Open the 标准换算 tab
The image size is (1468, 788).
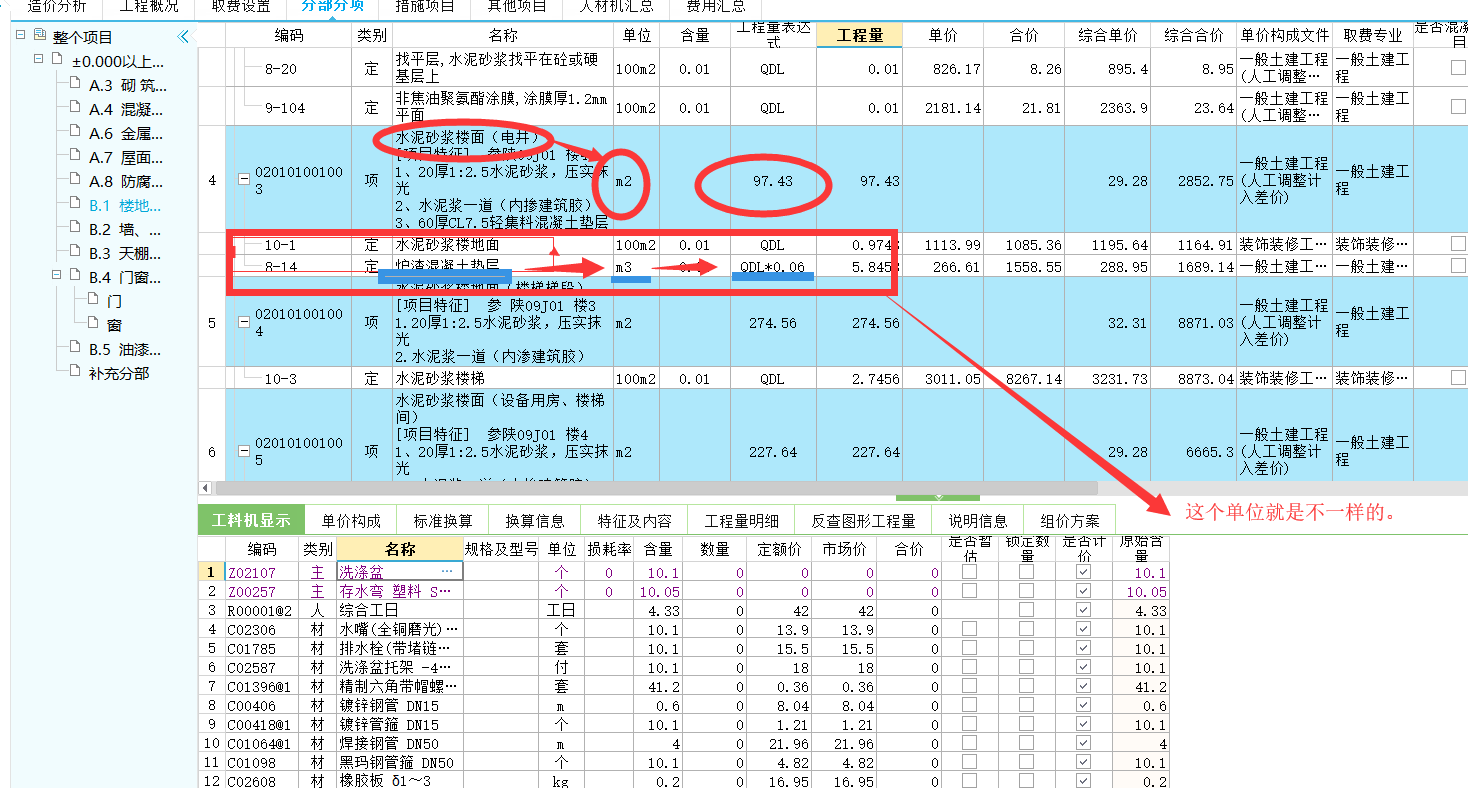click(x=443, y=520)
